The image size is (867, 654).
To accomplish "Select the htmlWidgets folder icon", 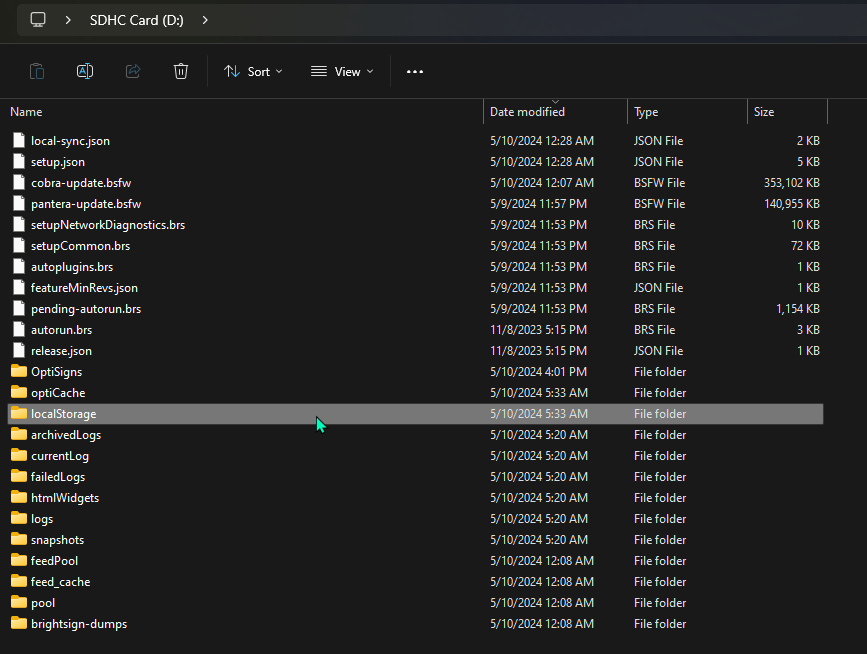I will point(19,497).
